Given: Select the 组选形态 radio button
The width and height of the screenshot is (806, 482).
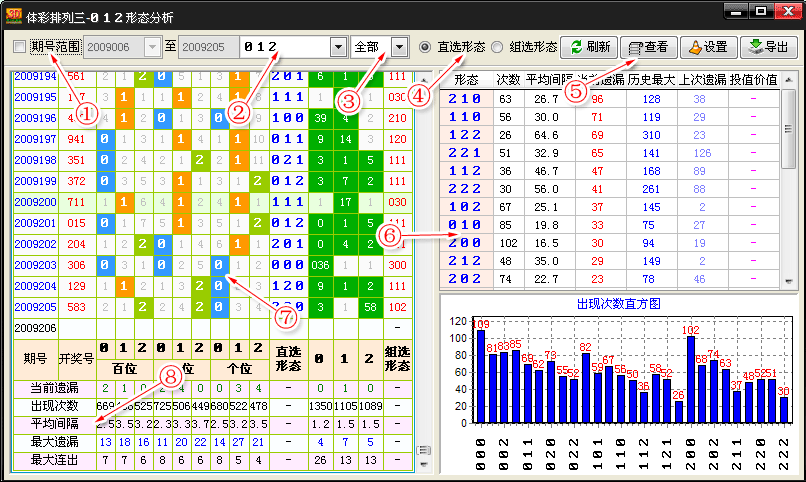Looking at the screenshot, I should (x=497, y=47).
